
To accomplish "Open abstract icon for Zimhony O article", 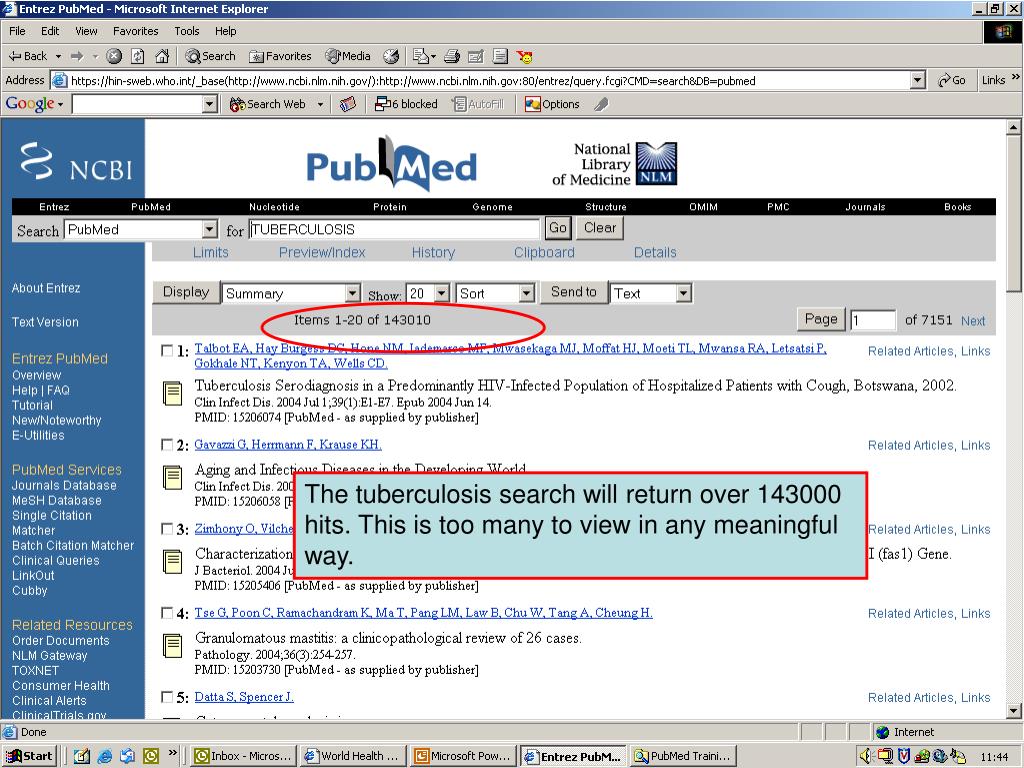I will [172, 562].
